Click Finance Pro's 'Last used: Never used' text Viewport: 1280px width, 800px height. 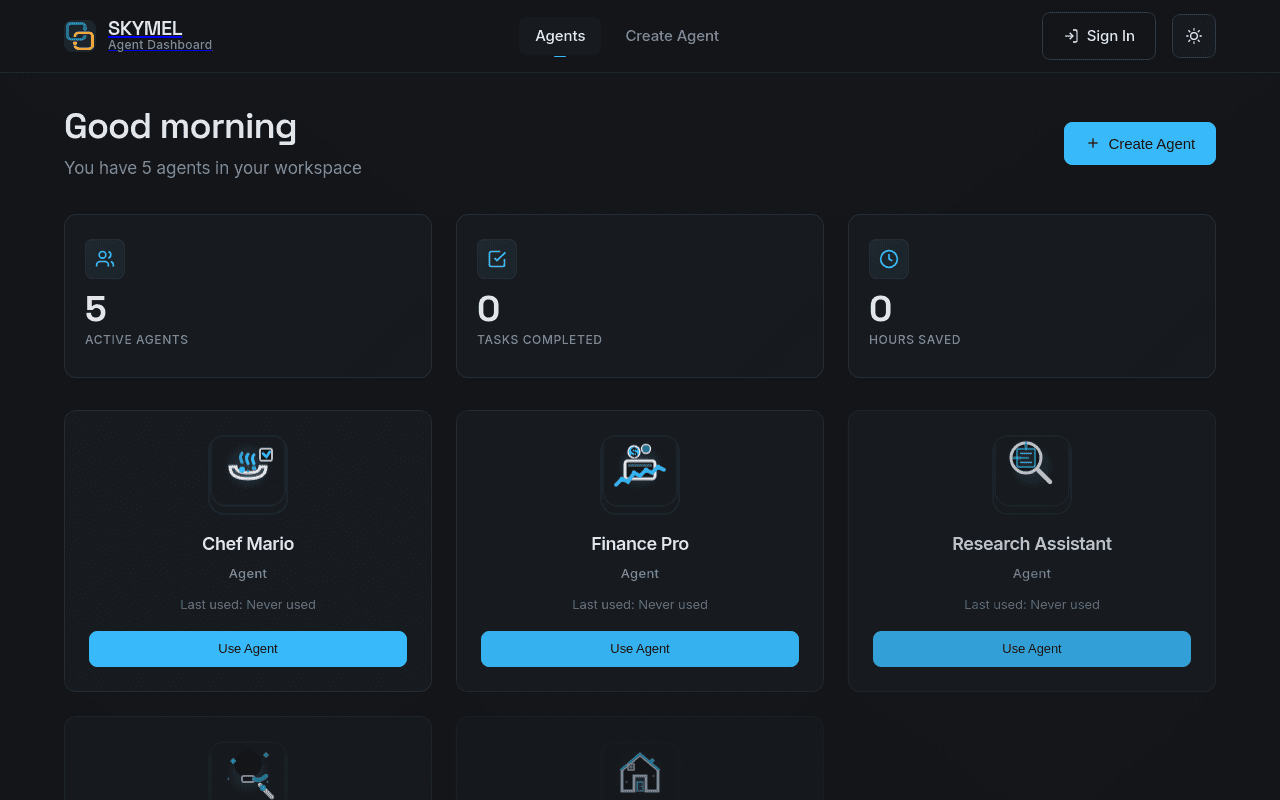pyautogui.click(x=640, y=605)
